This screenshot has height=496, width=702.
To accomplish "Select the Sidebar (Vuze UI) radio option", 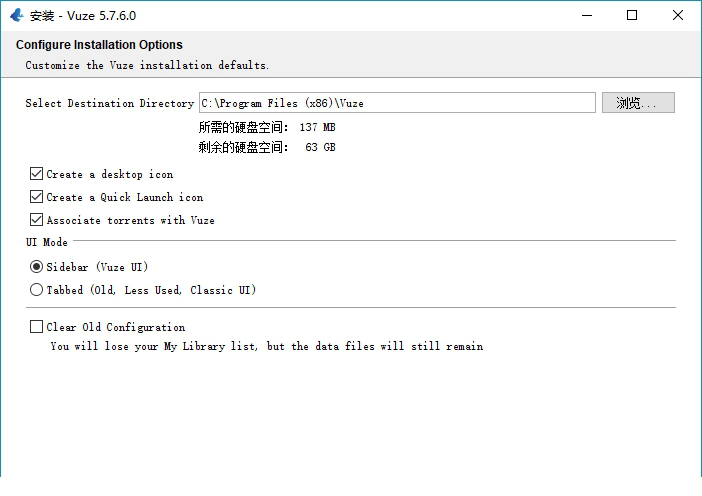I will [x=37, y=267].
